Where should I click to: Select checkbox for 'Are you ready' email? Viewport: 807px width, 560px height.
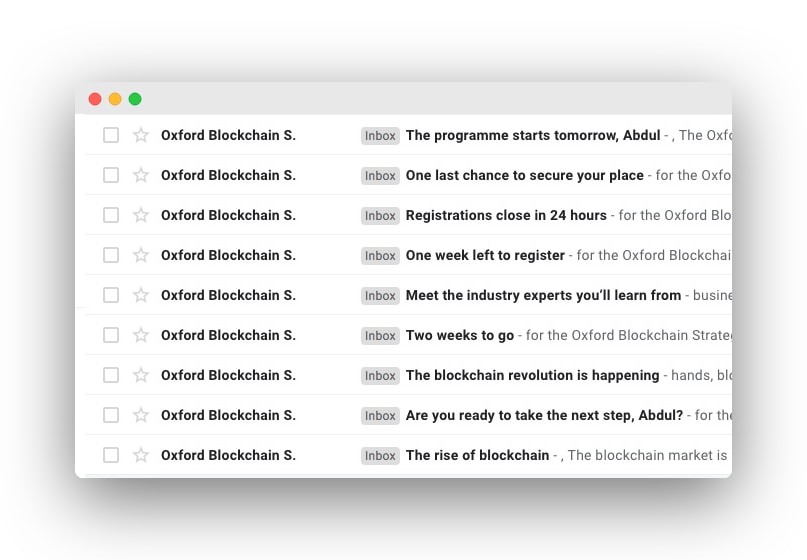point(111,415)
